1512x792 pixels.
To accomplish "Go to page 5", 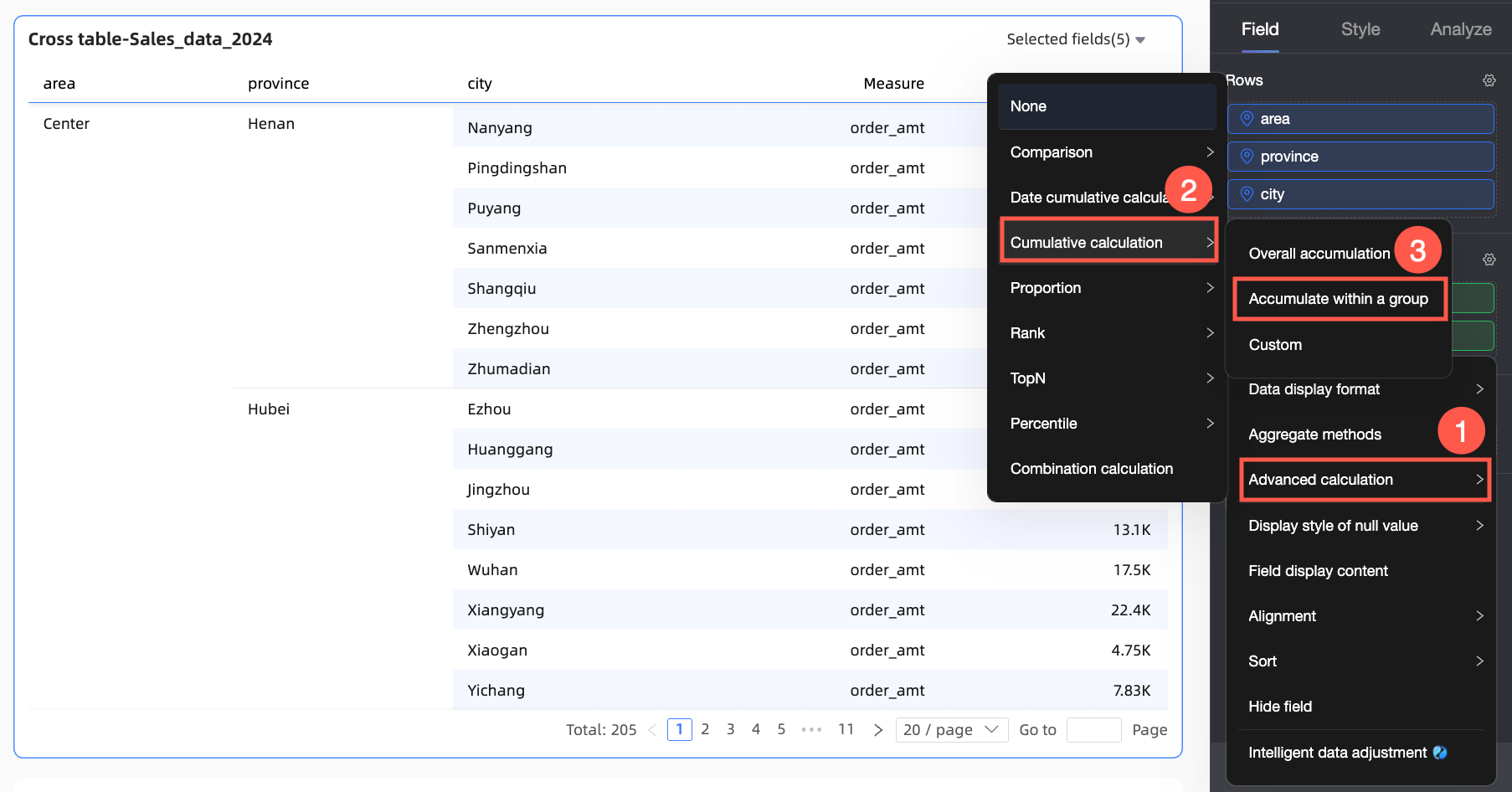I will (781, 730).
